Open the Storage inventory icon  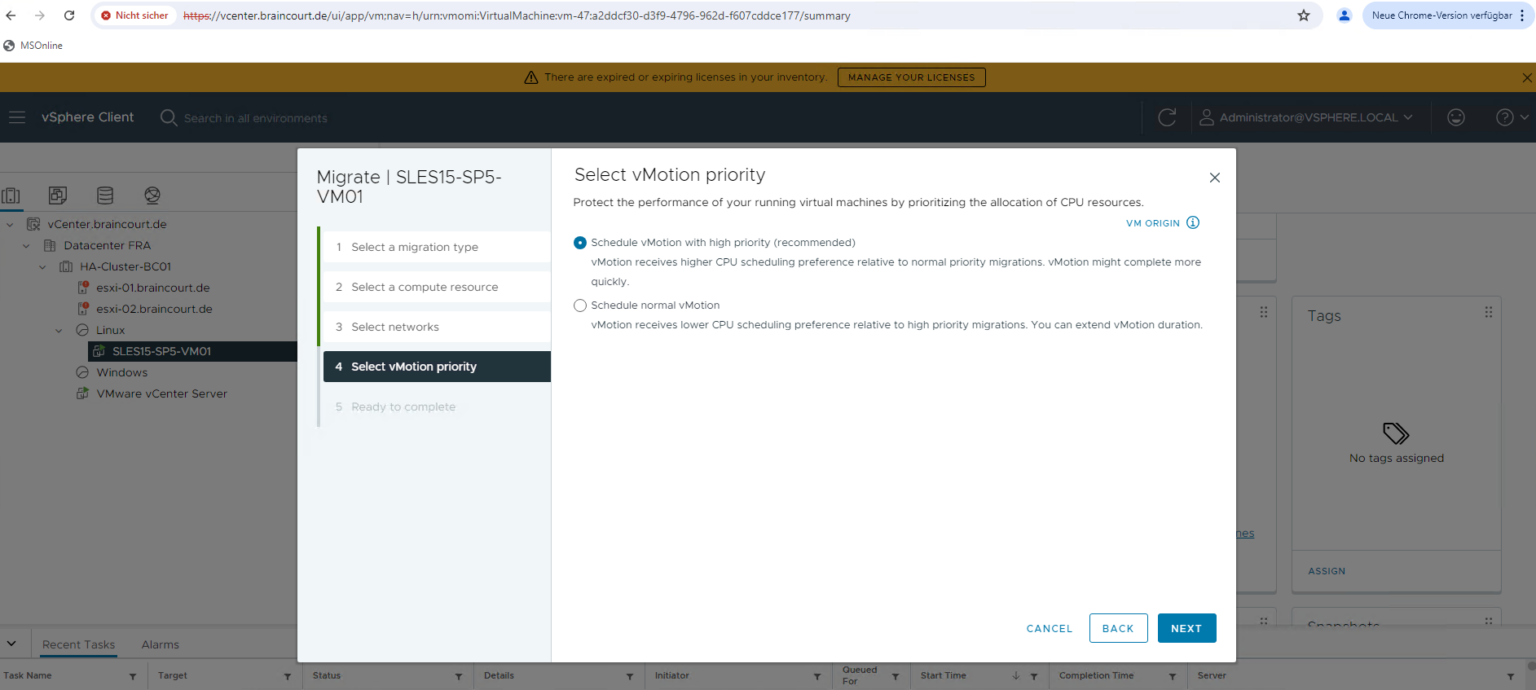click(105, 195)
